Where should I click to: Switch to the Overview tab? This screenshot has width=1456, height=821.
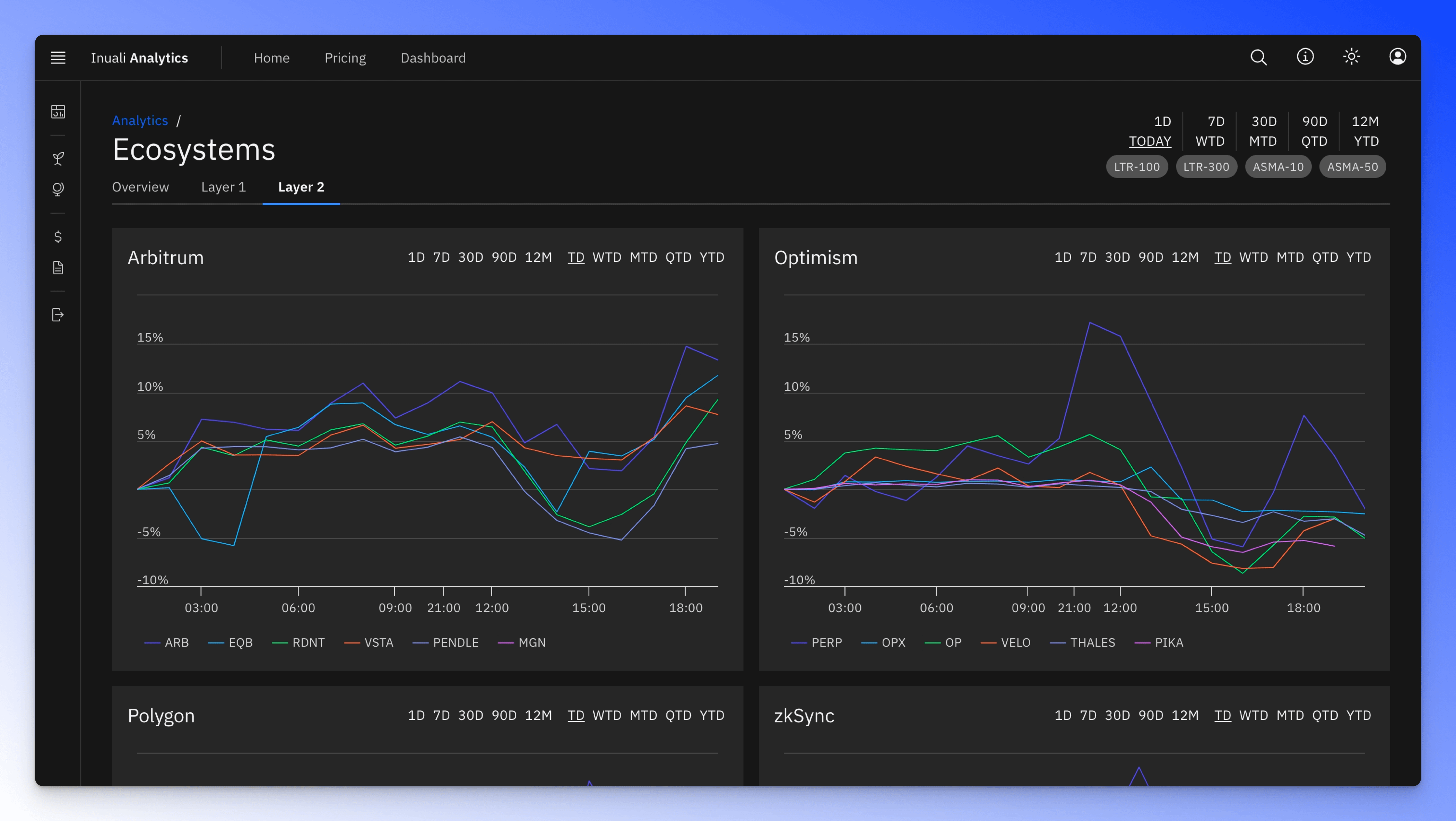(x=140, y=187)
